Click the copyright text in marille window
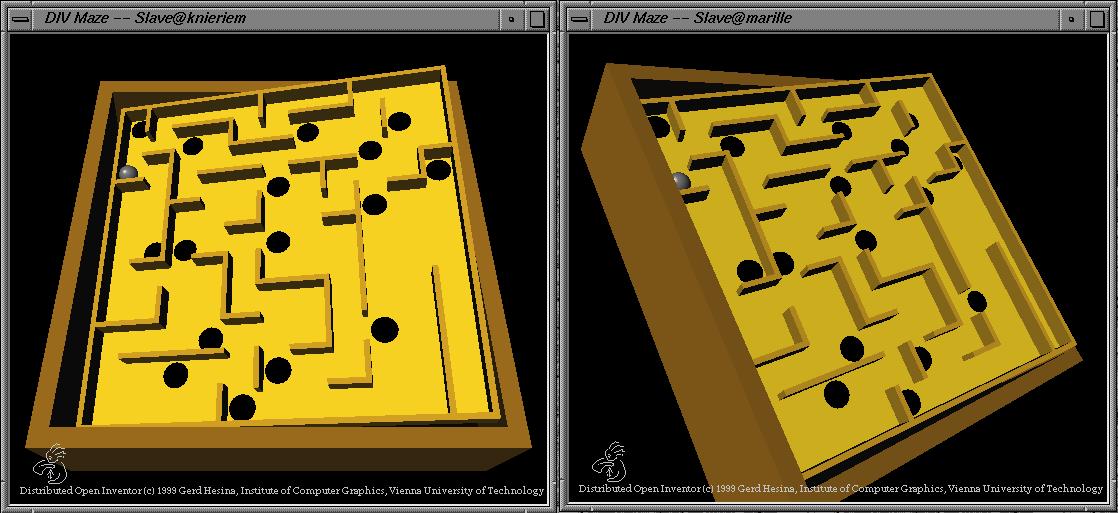The height and width of the screenshot is (513, 1118). tap(841, 489)
